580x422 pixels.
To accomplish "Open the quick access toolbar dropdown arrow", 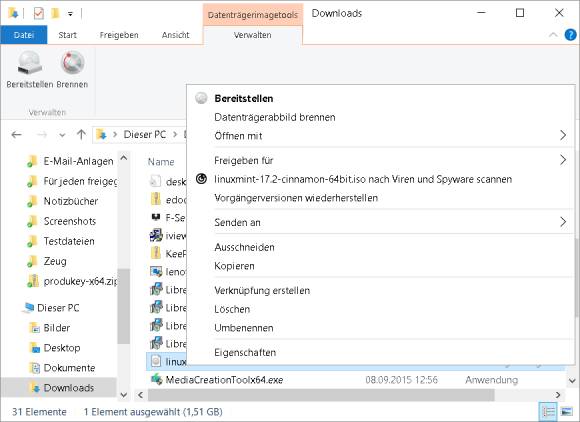I will point(70,14).
